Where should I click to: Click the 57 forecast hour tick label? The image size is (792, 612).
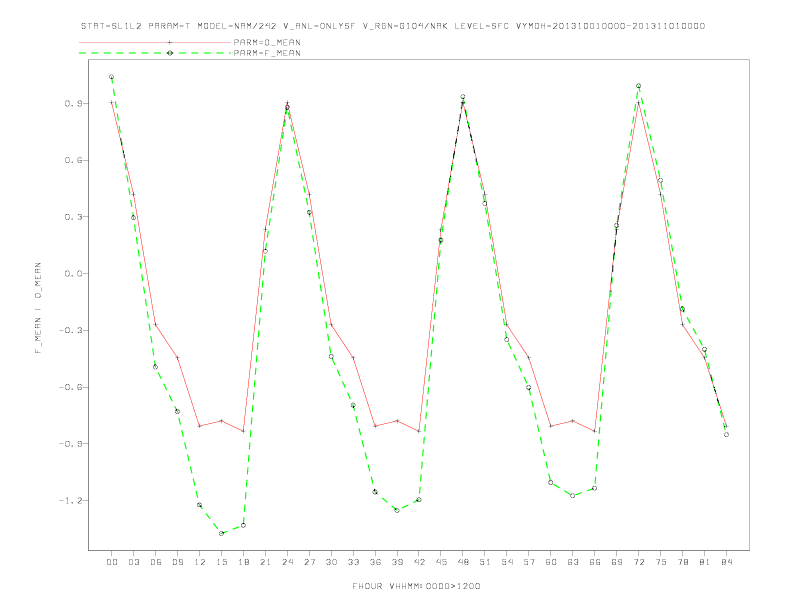(529, 562)
